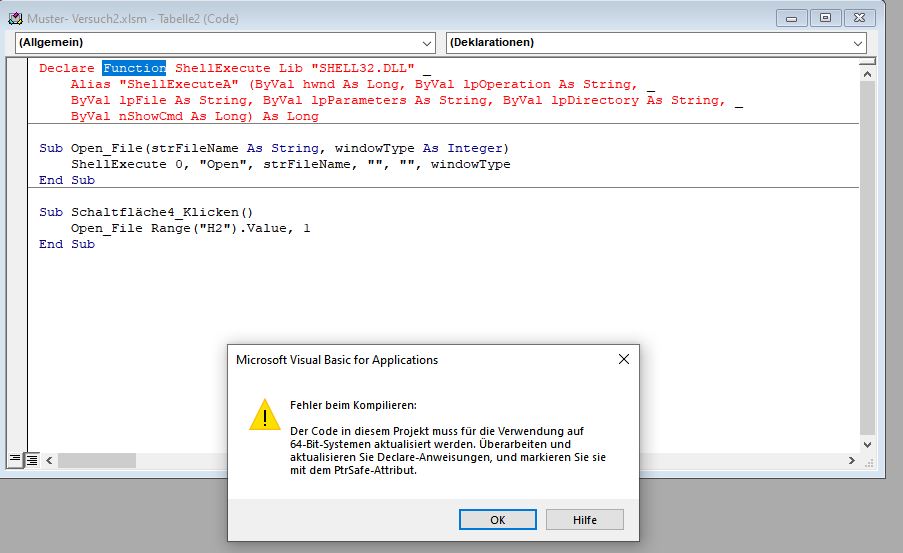Click the last End Sub line
903x553 pixels.
(x=67, y=244)
